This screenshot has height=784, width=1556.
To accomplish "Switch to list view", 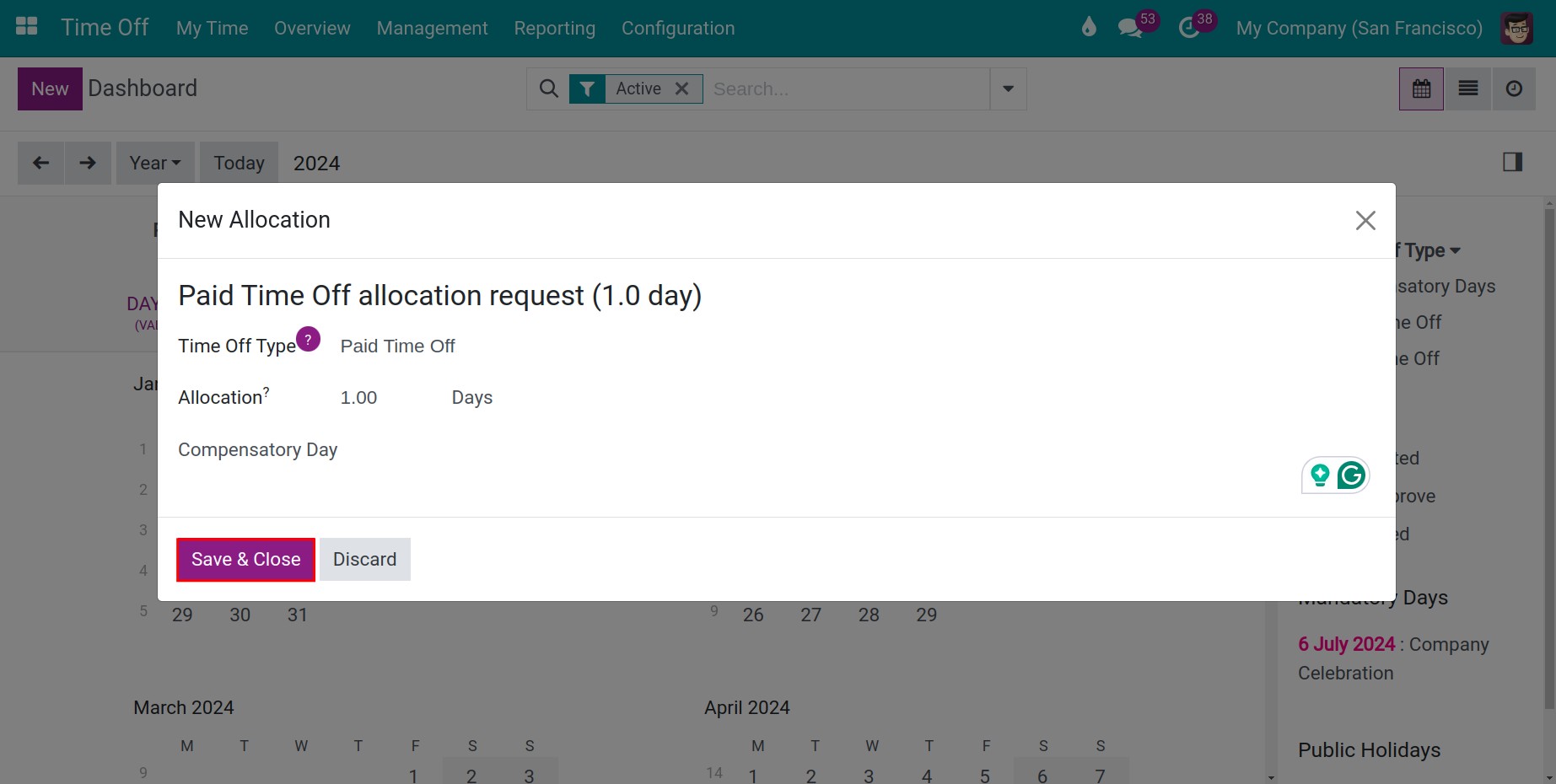I will [1468, 89].
